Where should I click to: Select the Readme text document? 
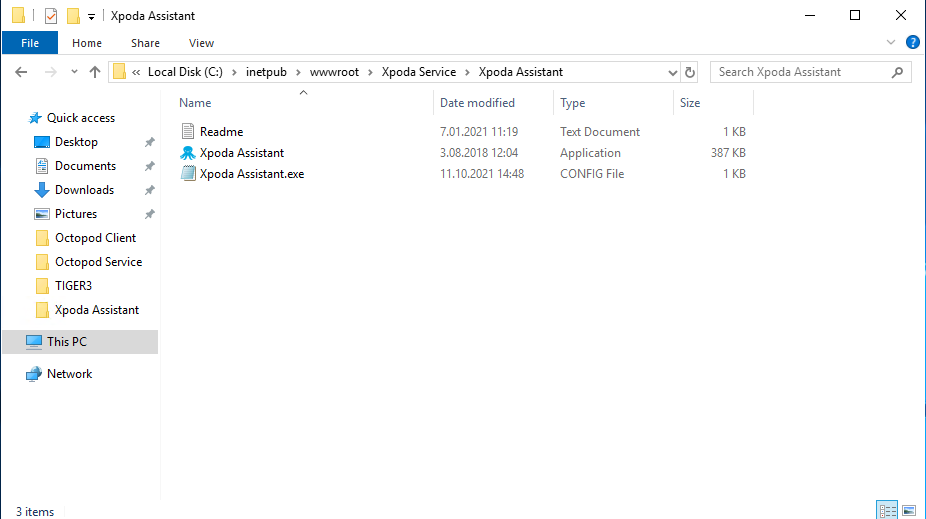(221, 132)
